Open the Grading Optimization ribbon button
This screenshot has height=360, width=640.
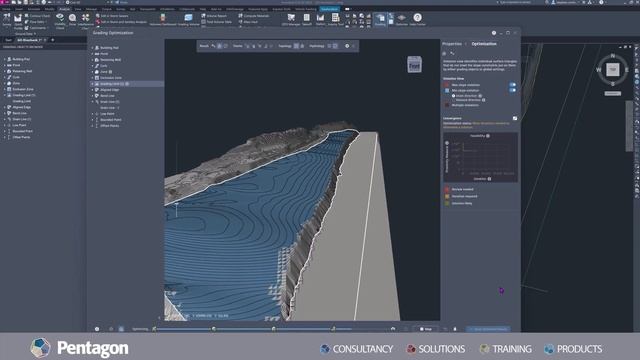pyautogui.click(x=380, y=19)
